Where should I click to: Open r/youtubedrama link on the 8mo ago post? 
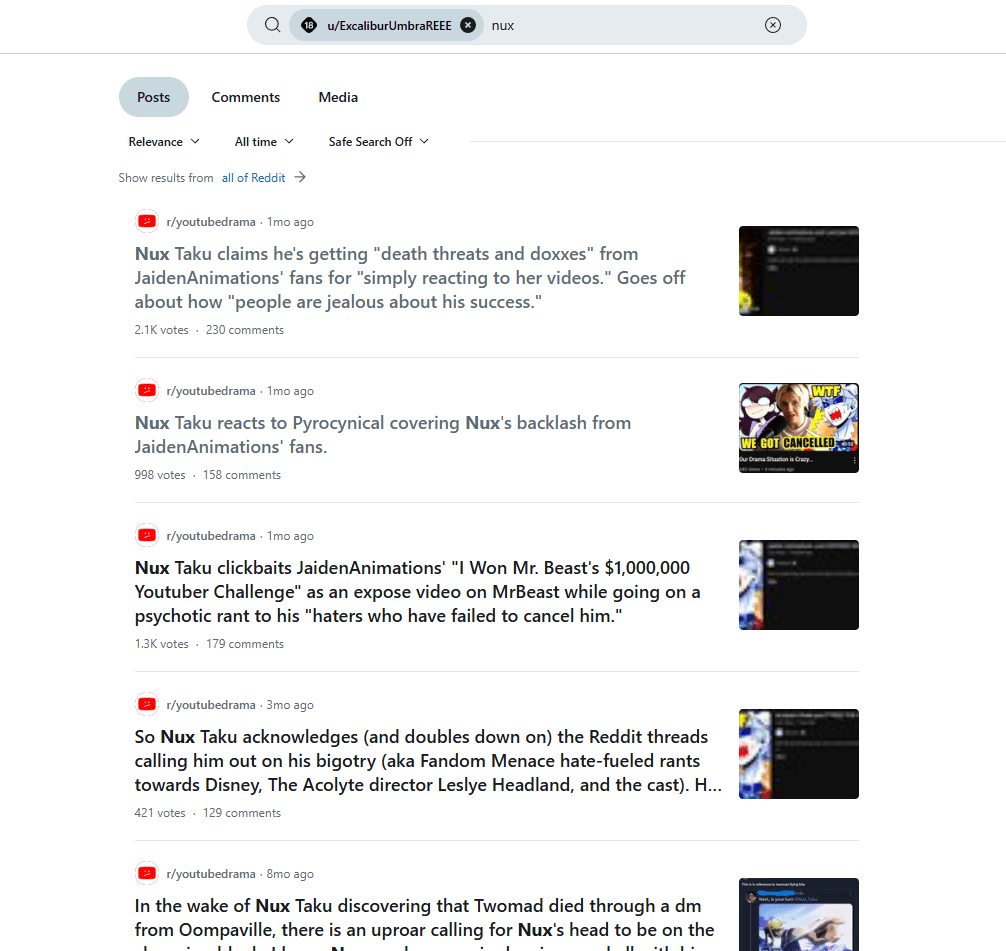point(210,874)
